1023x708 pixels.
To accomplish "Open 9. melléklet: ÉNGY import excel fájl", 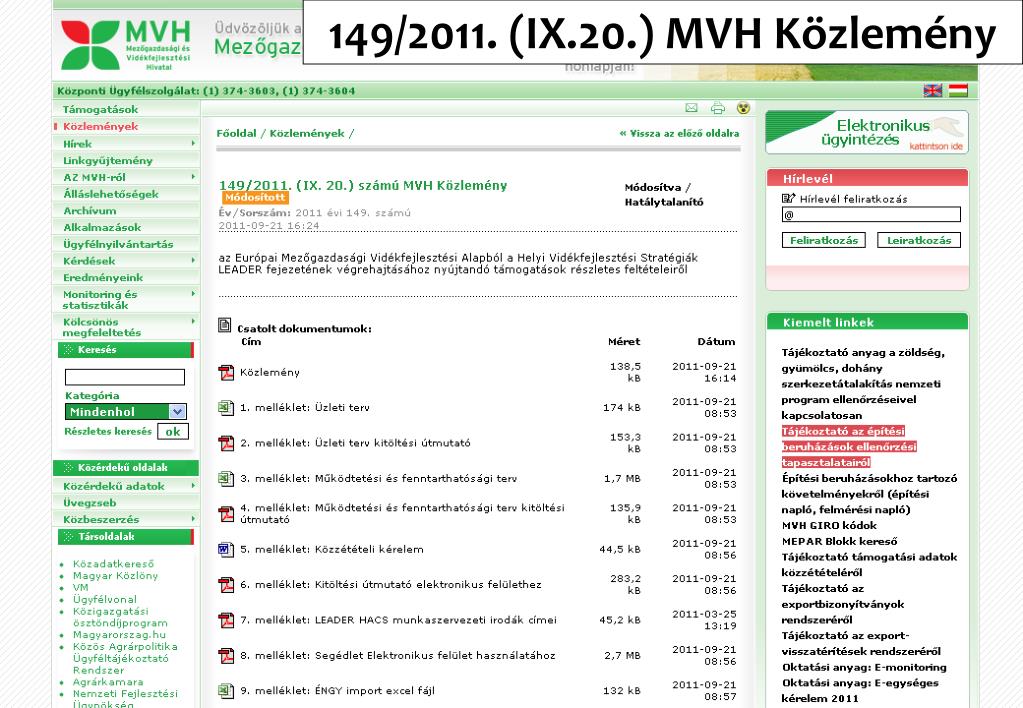I will [337, 690].
